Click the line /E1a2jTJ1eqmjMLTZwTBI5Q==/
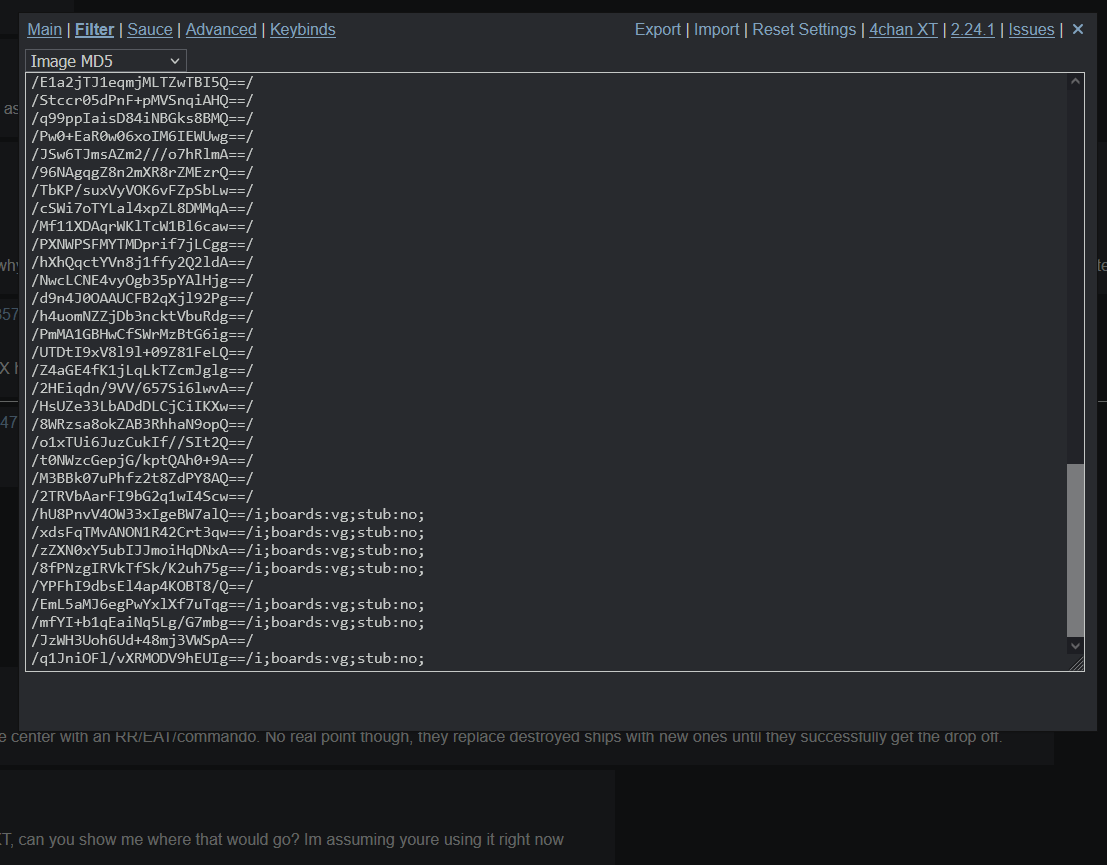 [142, 83]
